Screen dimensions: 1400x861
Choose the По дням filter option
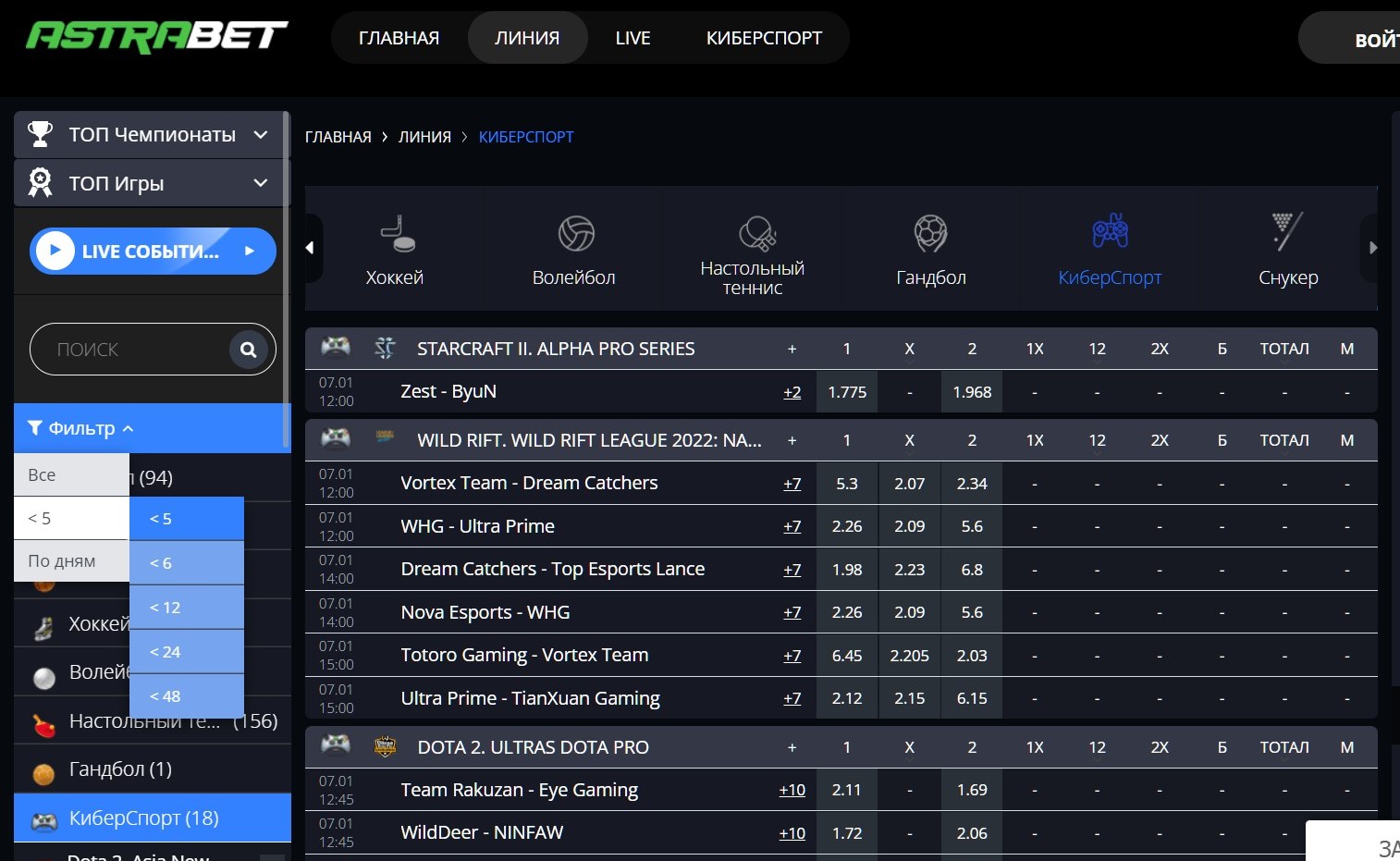71,560
